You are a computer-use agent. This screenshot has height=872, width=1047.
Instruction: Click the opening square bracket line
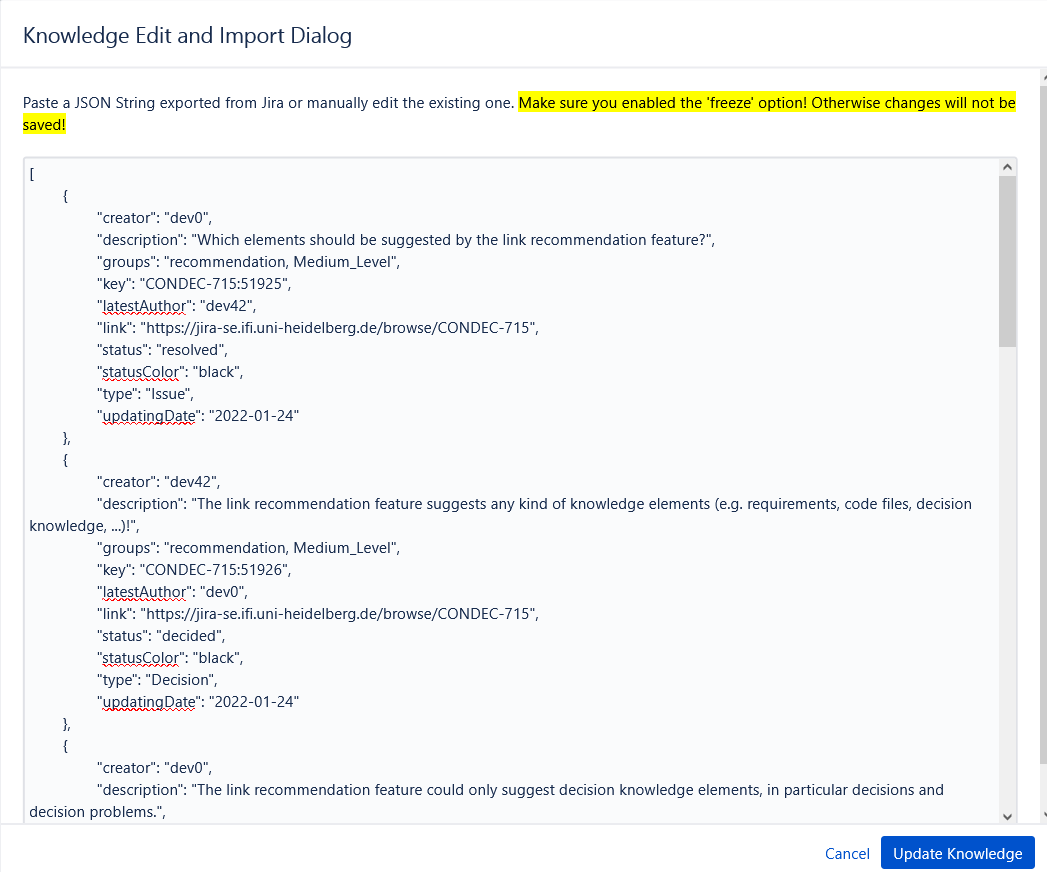tap(32, 174)
